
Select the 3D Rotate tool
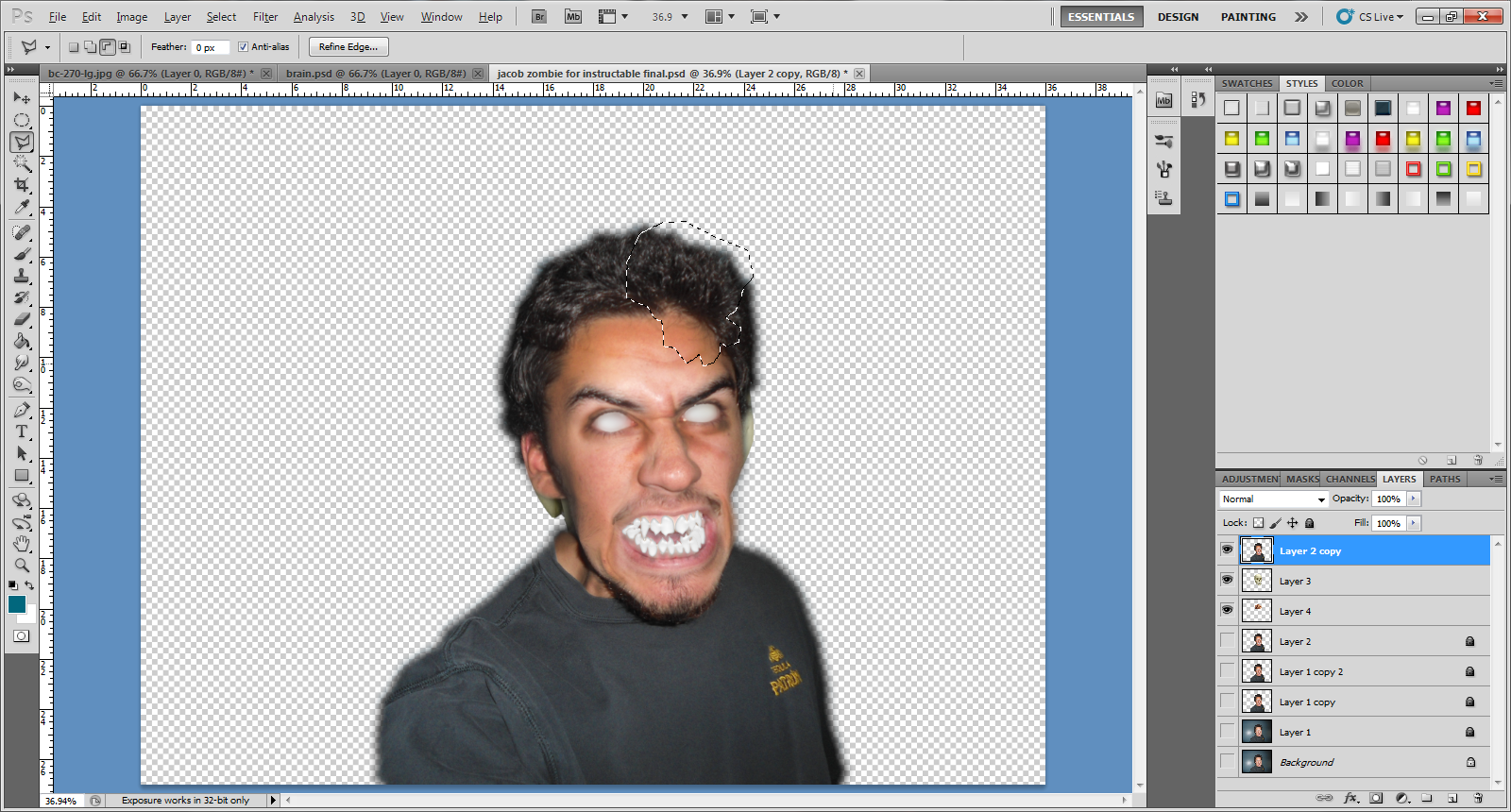point(22,500)
